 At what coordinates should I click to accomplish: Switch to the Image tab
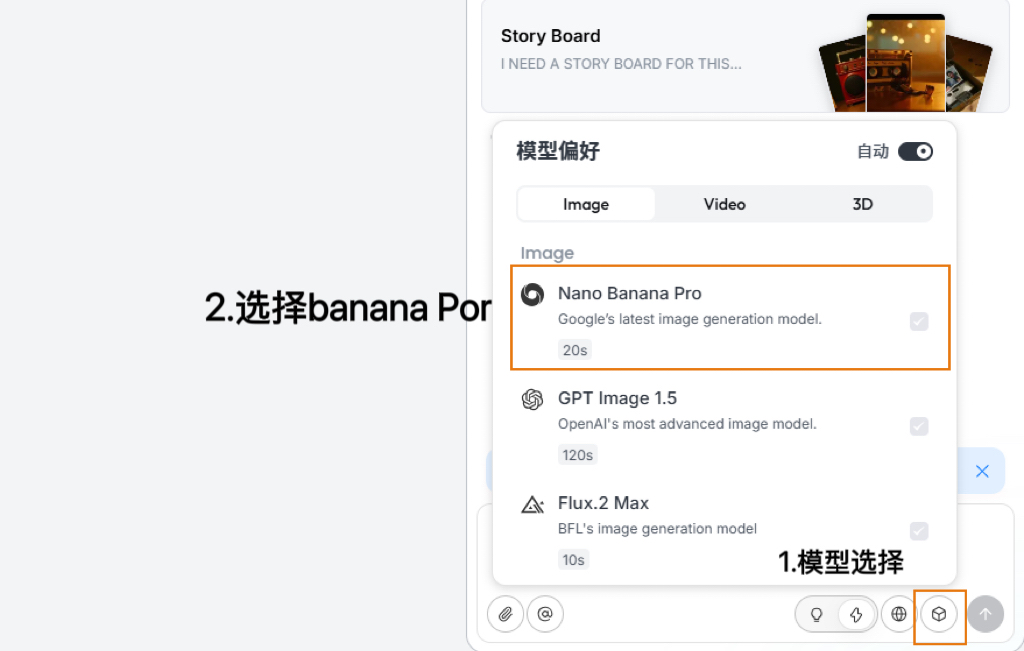586,204
